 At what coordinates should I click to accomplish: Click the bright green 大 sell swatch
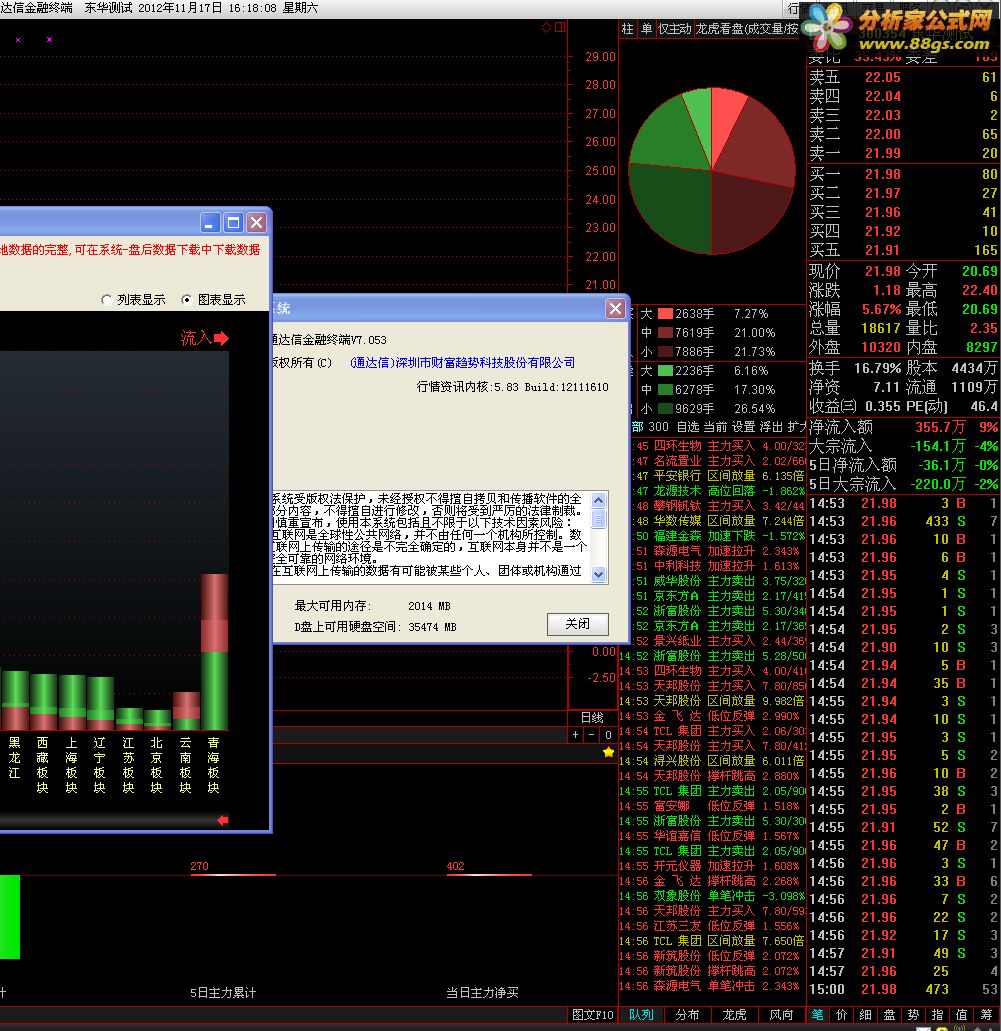click(x=665, y=371)
